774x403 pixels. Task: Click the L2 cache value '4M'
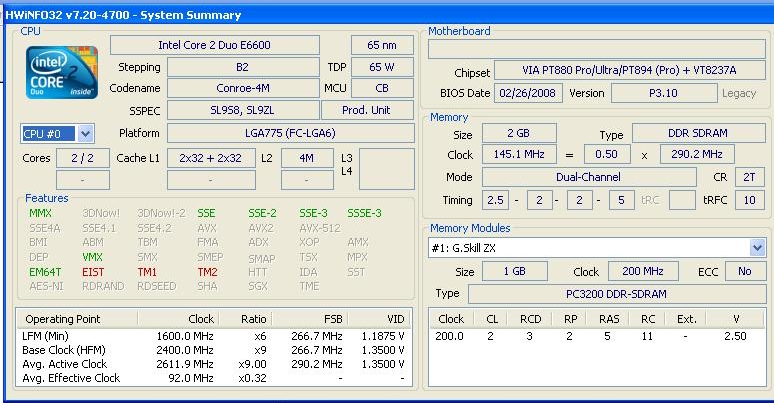point(307,158)
